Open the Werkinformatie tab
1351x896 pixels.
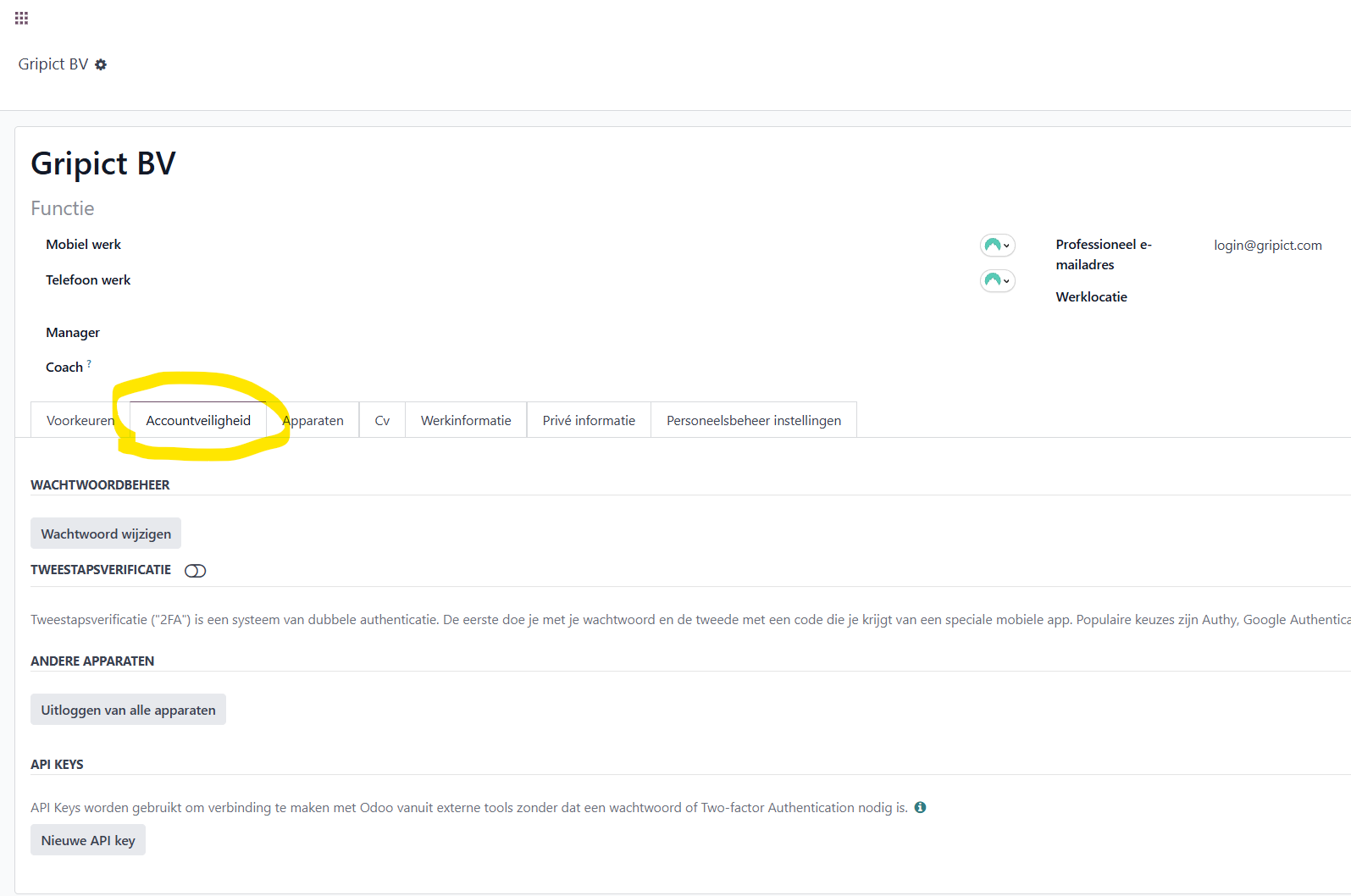click(466, 421)
